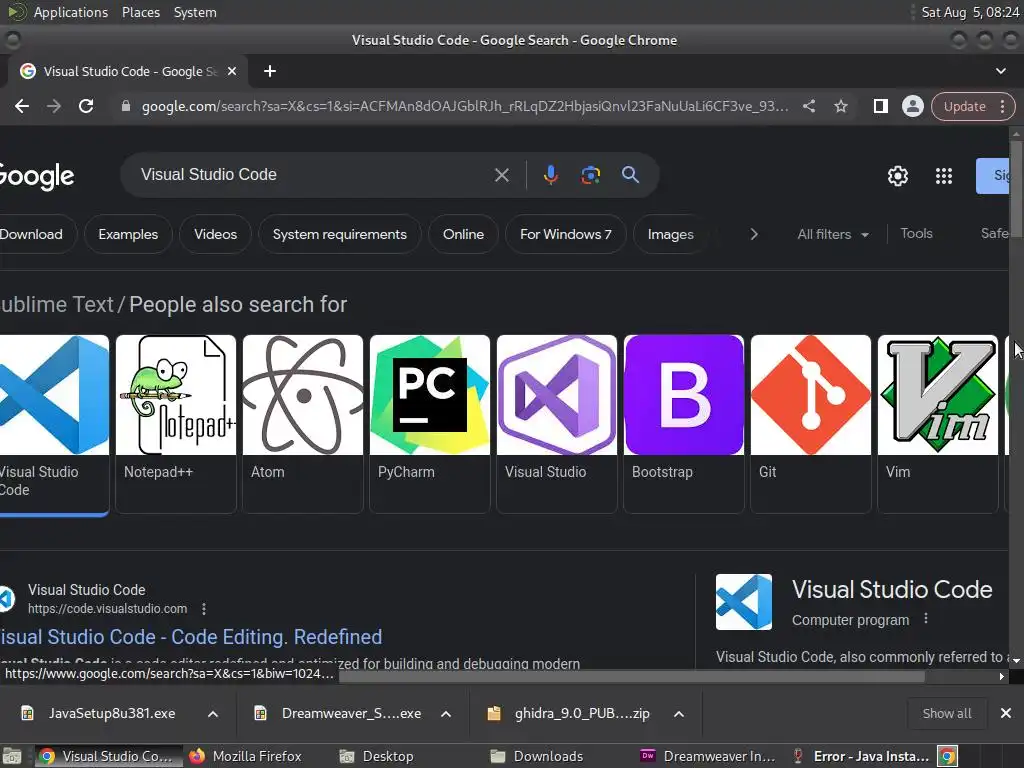Open the Tools search options
This screenshot has width=1024, height=768.
coord(916,234)
